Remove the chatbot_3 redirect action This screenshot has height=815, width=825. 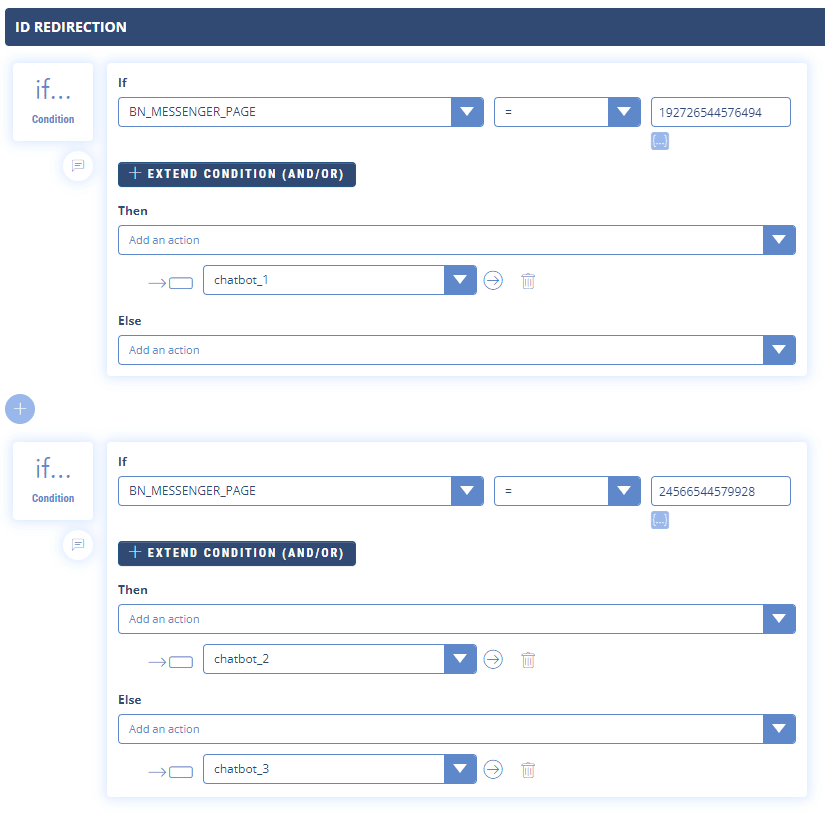528,770
